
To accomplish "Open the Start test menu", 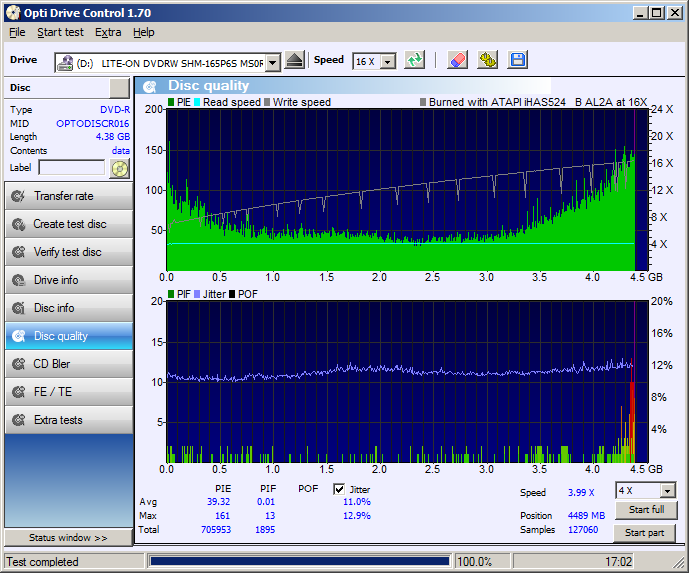I will click(60, 33).
